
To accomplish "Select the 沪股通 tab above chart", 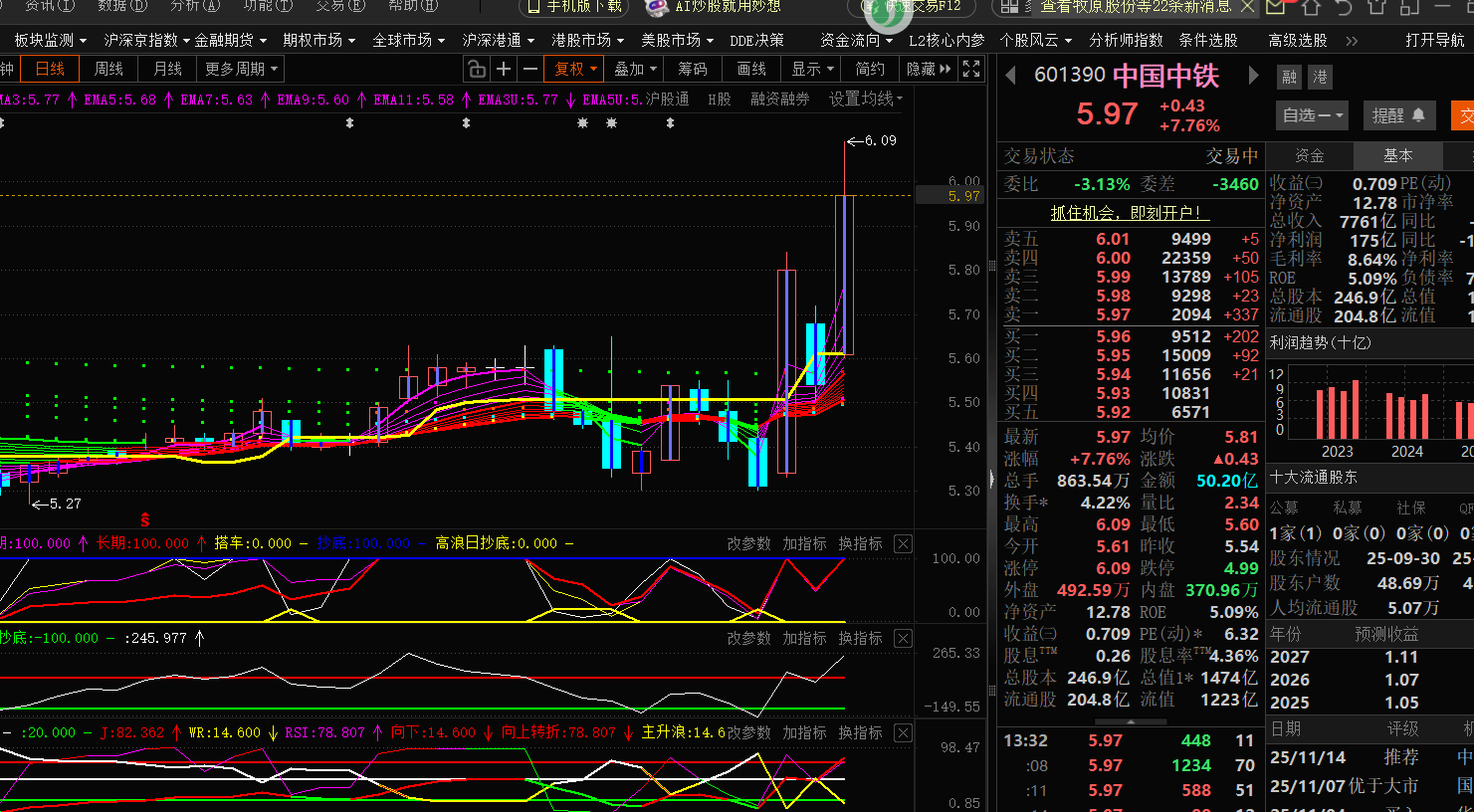I will (667, 99).
